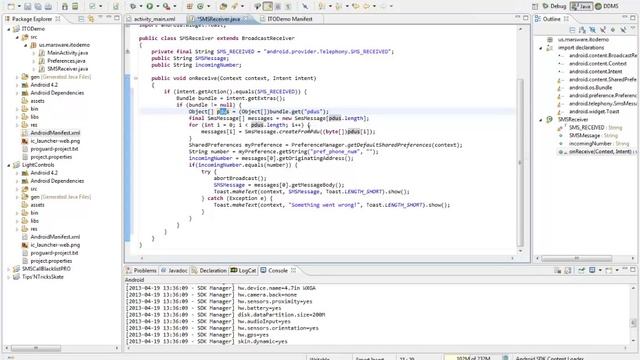Toggle Hide Fields in Outline toolbar

pos(593,30)
